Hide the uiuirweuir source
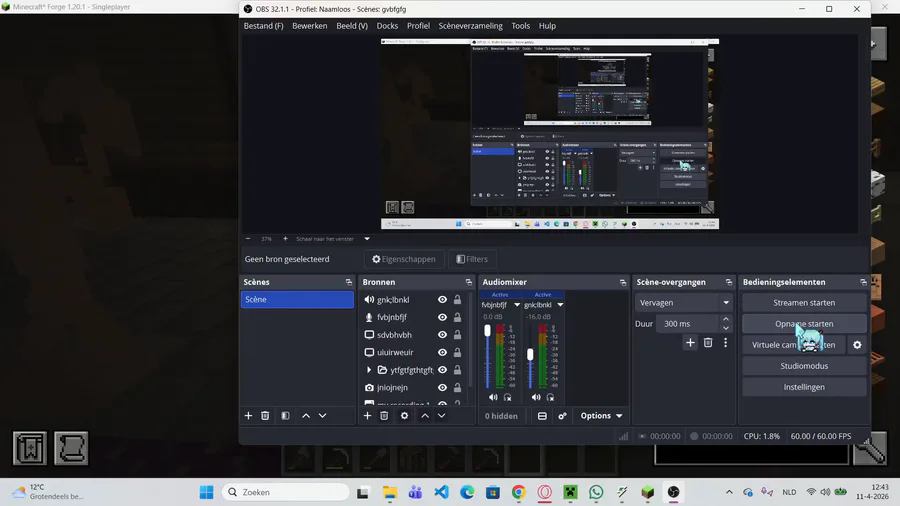The width and height of the screenshot is (900, 506). (x=442, y=352)
